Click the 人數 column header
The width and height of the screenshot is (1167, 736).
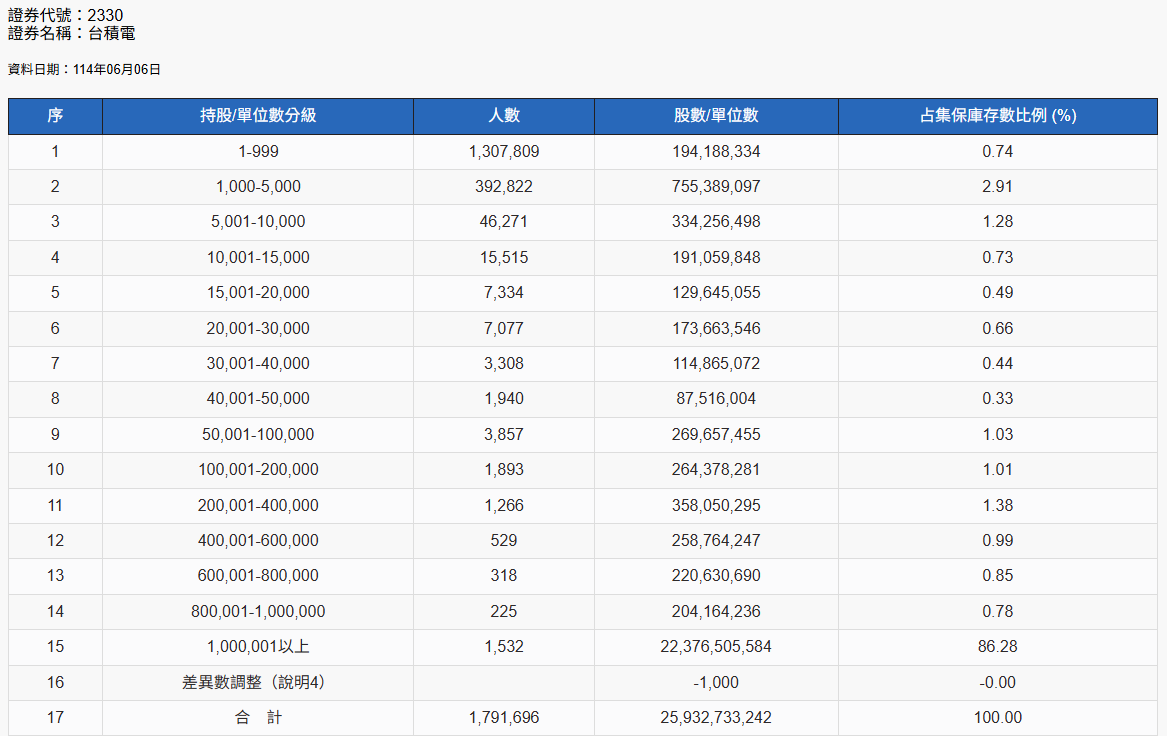504,116
